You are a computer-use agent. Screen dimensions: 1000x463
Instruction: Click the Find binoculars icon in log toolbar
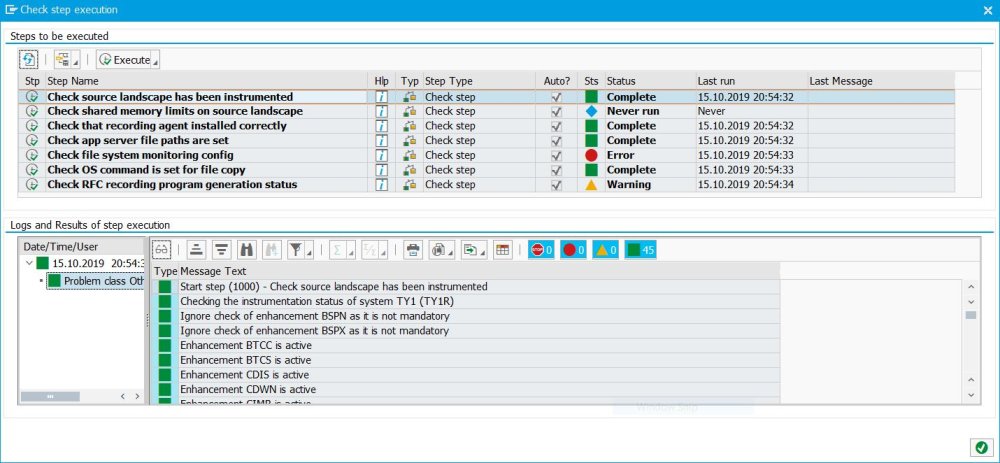(x=246, y=250)
